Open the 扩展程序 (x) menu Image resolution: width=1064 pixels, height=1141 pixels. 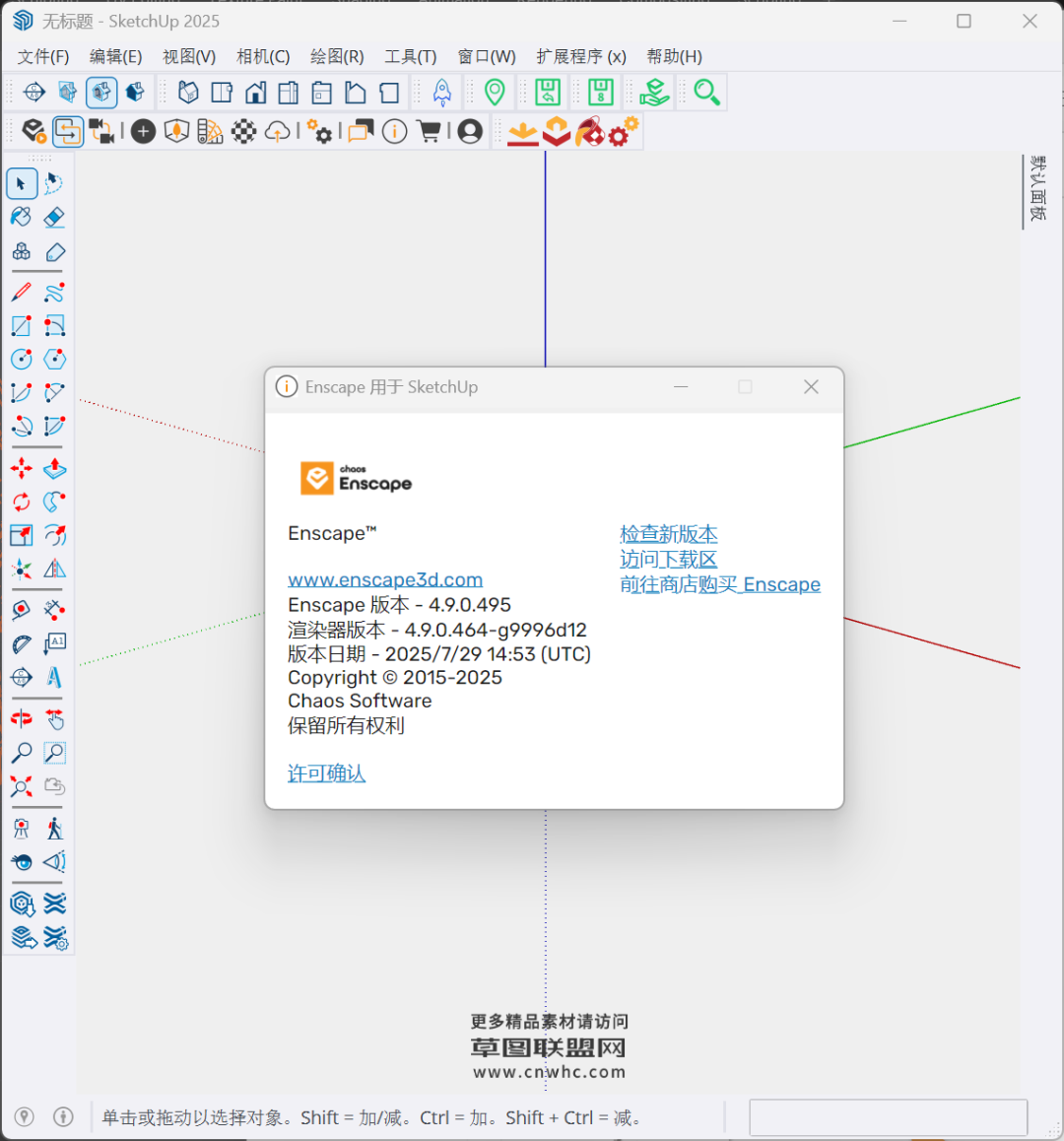click(x=580, y=57)
